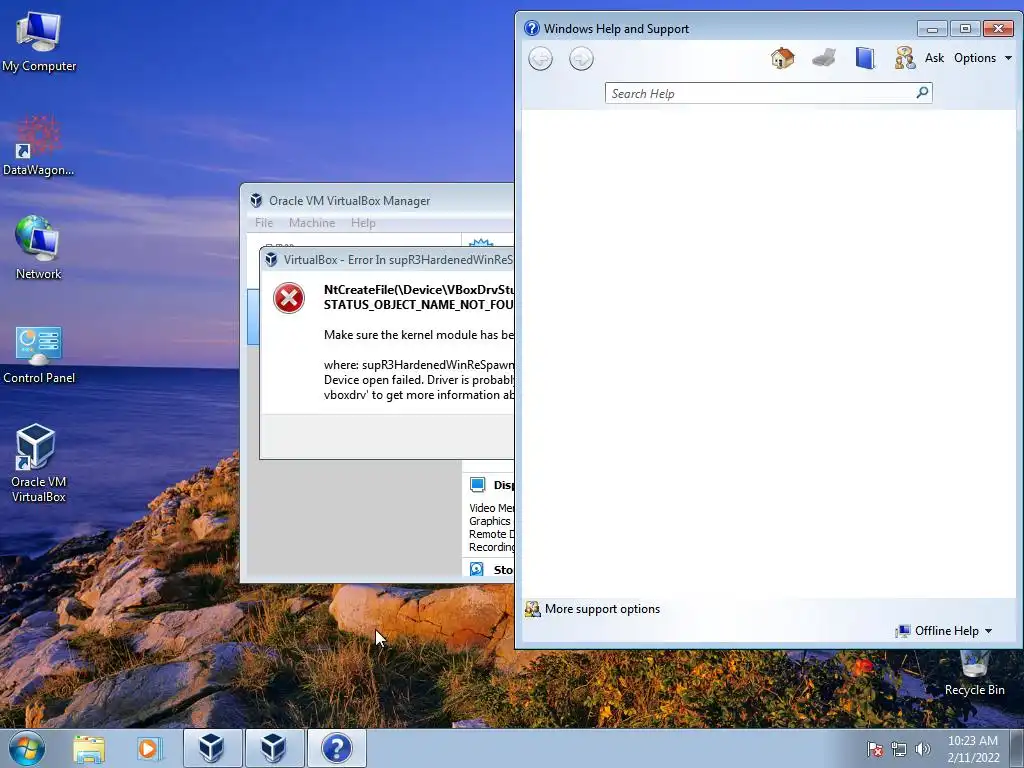Switch to Help and Support taskbar button

click(x=336, y=748)
